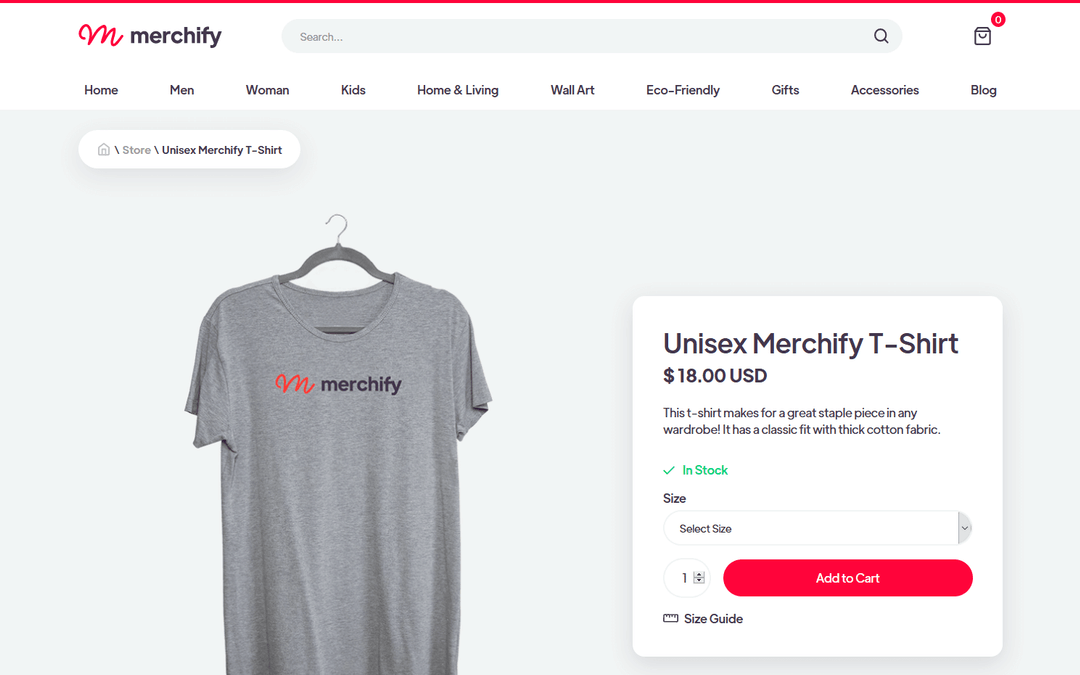Open the Men navigation menu
The height and width of the screenshot is (675, 1080).
click(x=181, y=89)
